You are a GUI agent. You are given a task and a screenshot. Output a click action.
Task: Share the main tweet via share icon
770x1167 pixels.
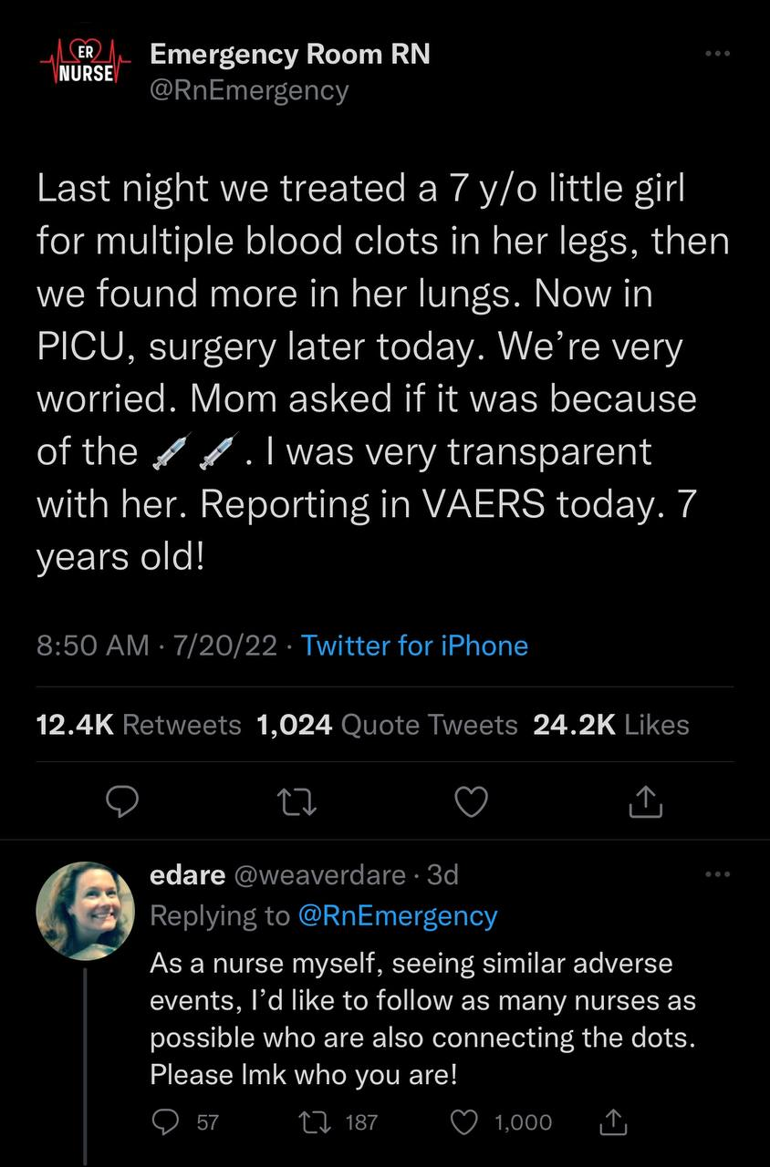click(x=647, y=800)
